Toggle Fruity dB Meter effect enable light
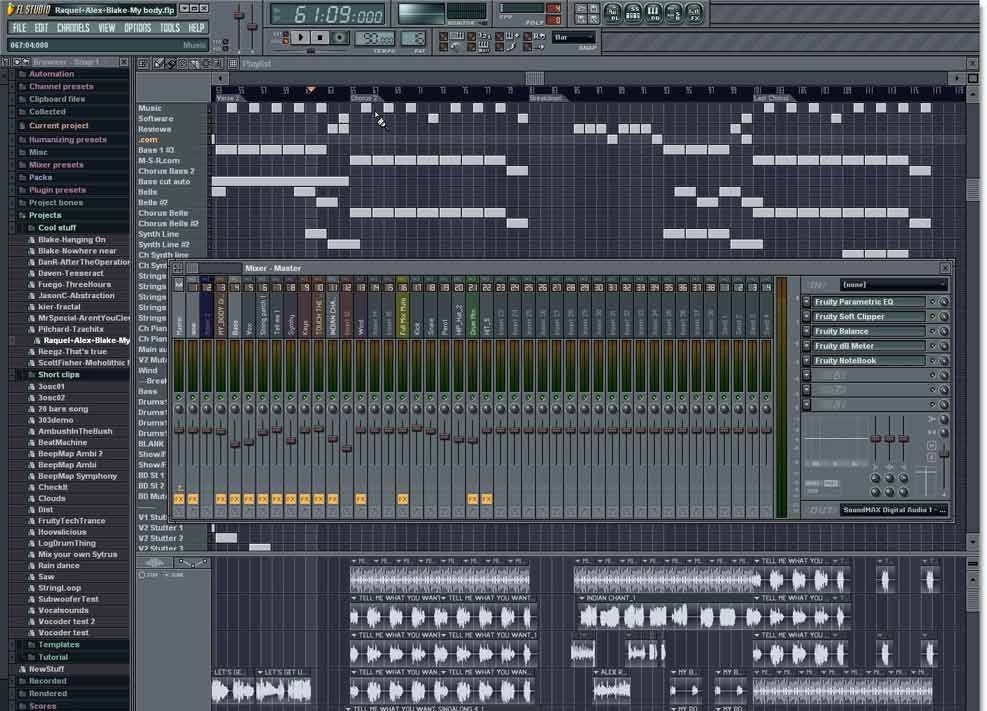Image resolution: width=987 pixels, height=711 pixels. (933, 346)
